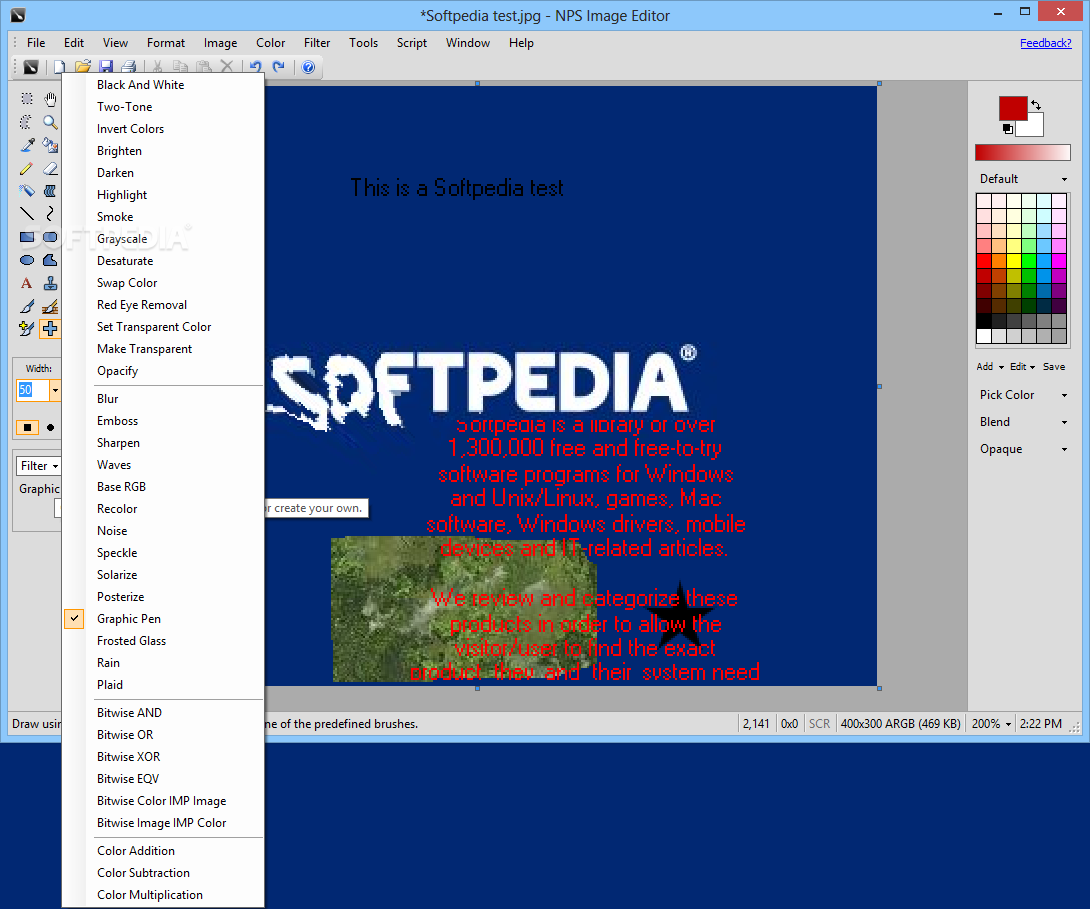Viewport: 1090px width, 909px height.
Task: Open the 200% zoom level dropdown
Action: coord(991,723)
